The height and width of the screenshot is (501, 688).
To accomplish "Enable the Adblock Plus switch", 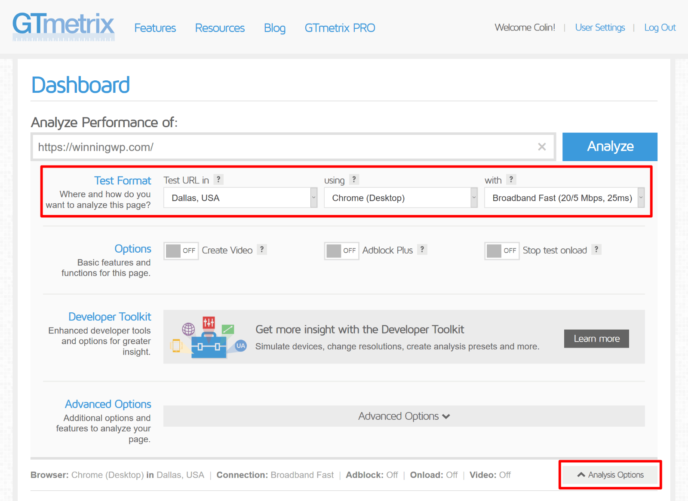I will 341,251.
